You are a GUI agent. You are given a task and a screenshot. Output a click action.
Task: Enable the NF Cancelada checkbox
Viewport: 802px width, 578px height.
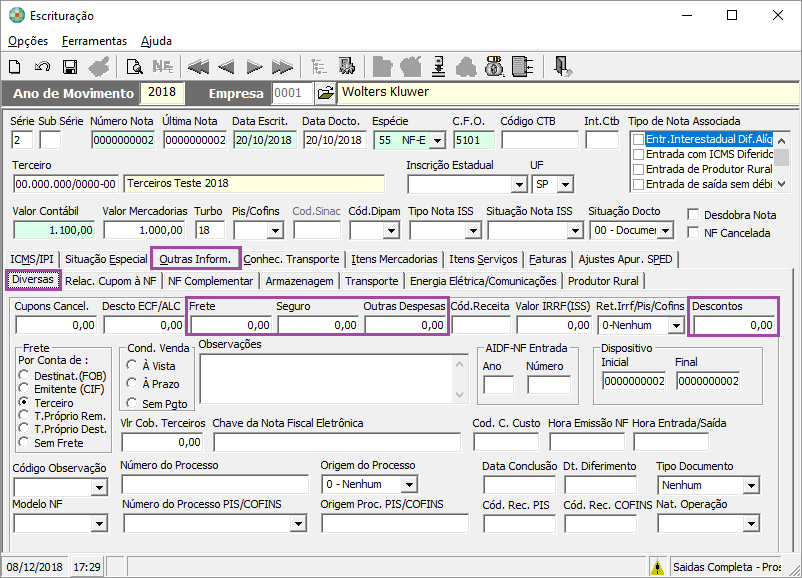click(x=693, y=232)
